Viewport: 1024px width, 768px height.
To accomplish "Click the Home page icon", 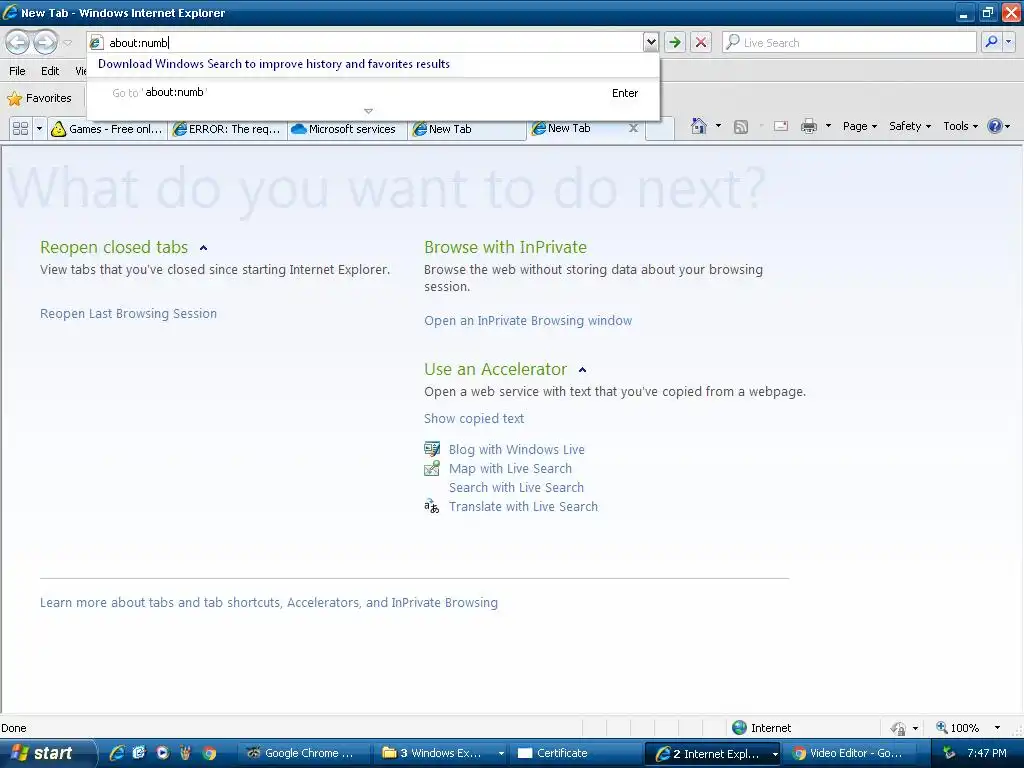I will [699, 126].
